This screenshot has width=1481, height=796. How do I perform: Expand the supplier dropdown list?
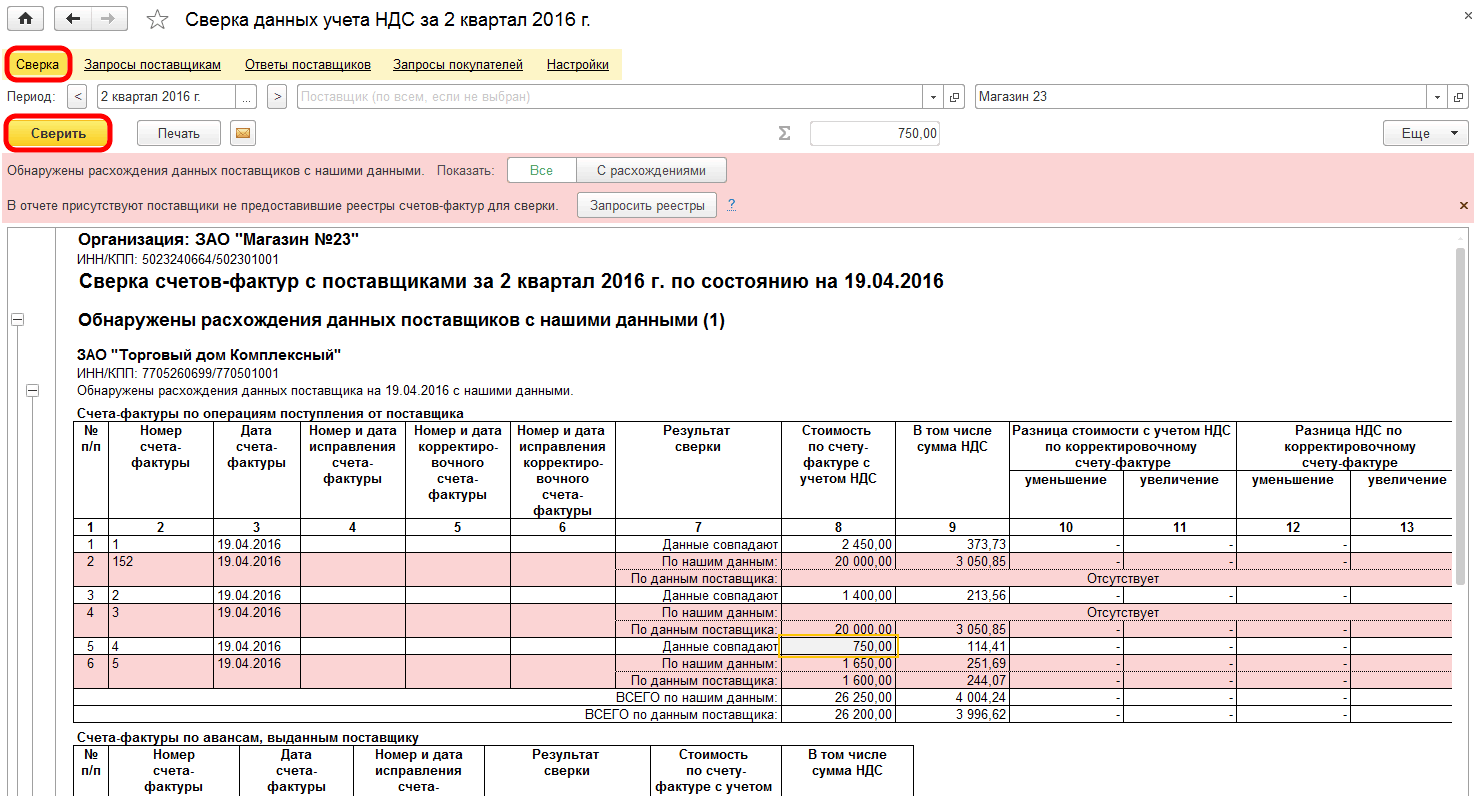pos(933,97)
